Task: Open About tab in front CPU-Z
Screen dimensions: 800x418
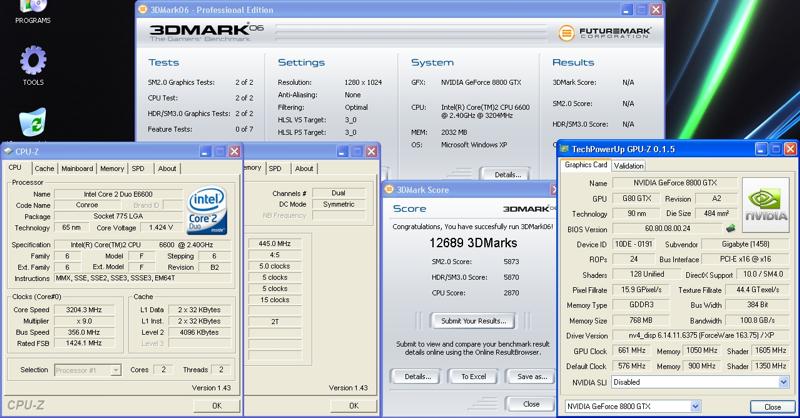Action: coord(167,168)
